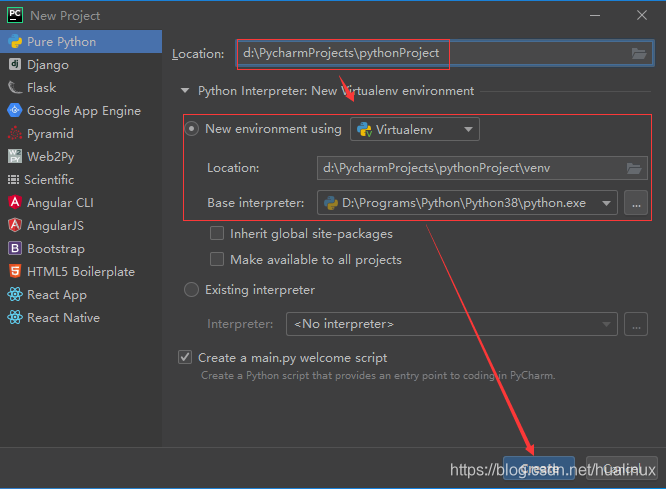Click the Angular CLI shield icon

click(15, 202)
